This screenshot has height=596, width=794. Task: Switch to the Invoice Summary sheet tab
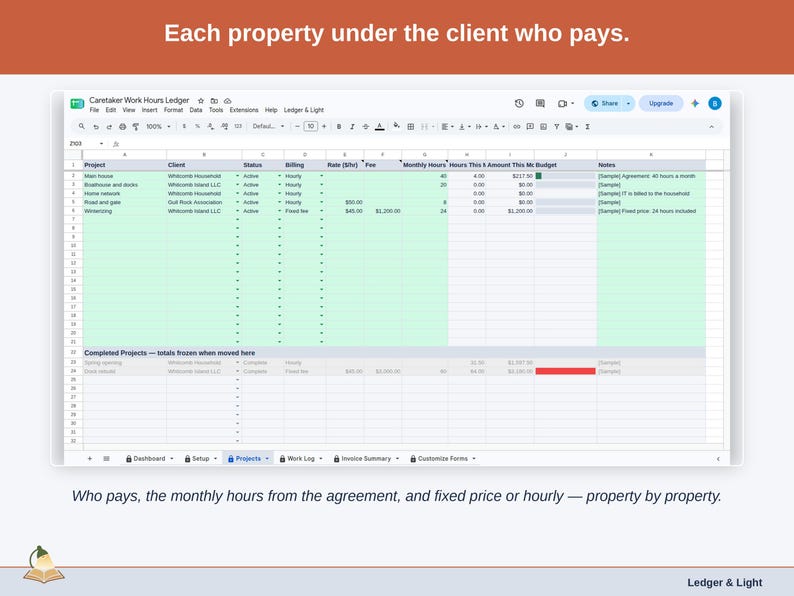366,459
